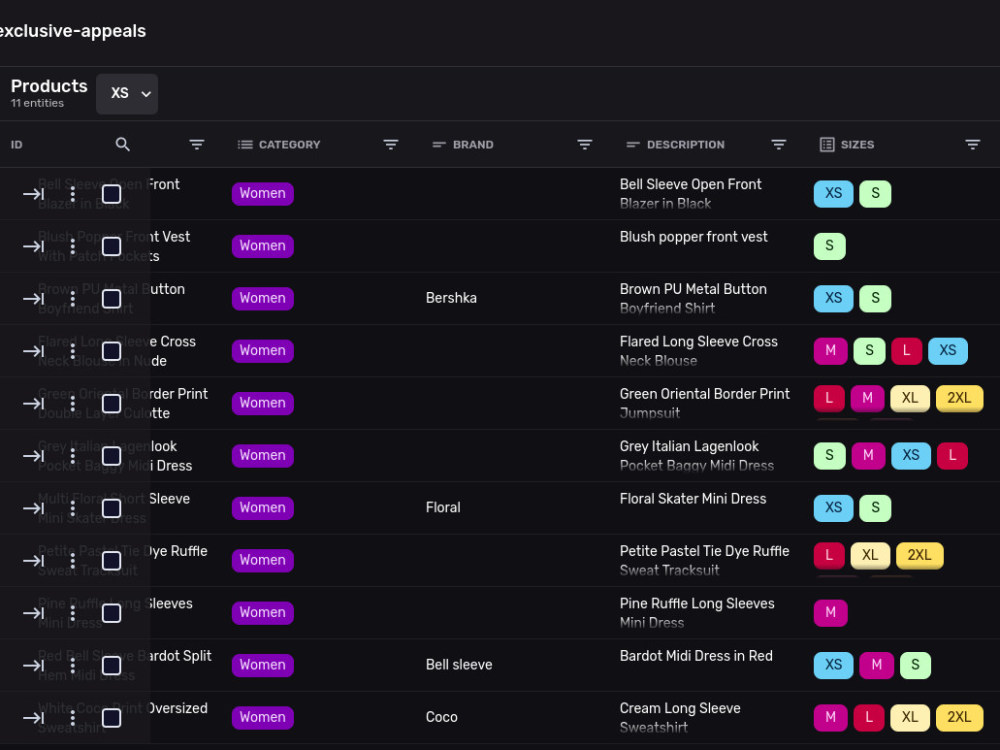
Task: Open more options for Petite Pastel Tracksuit row
Action: click(73, 561)
